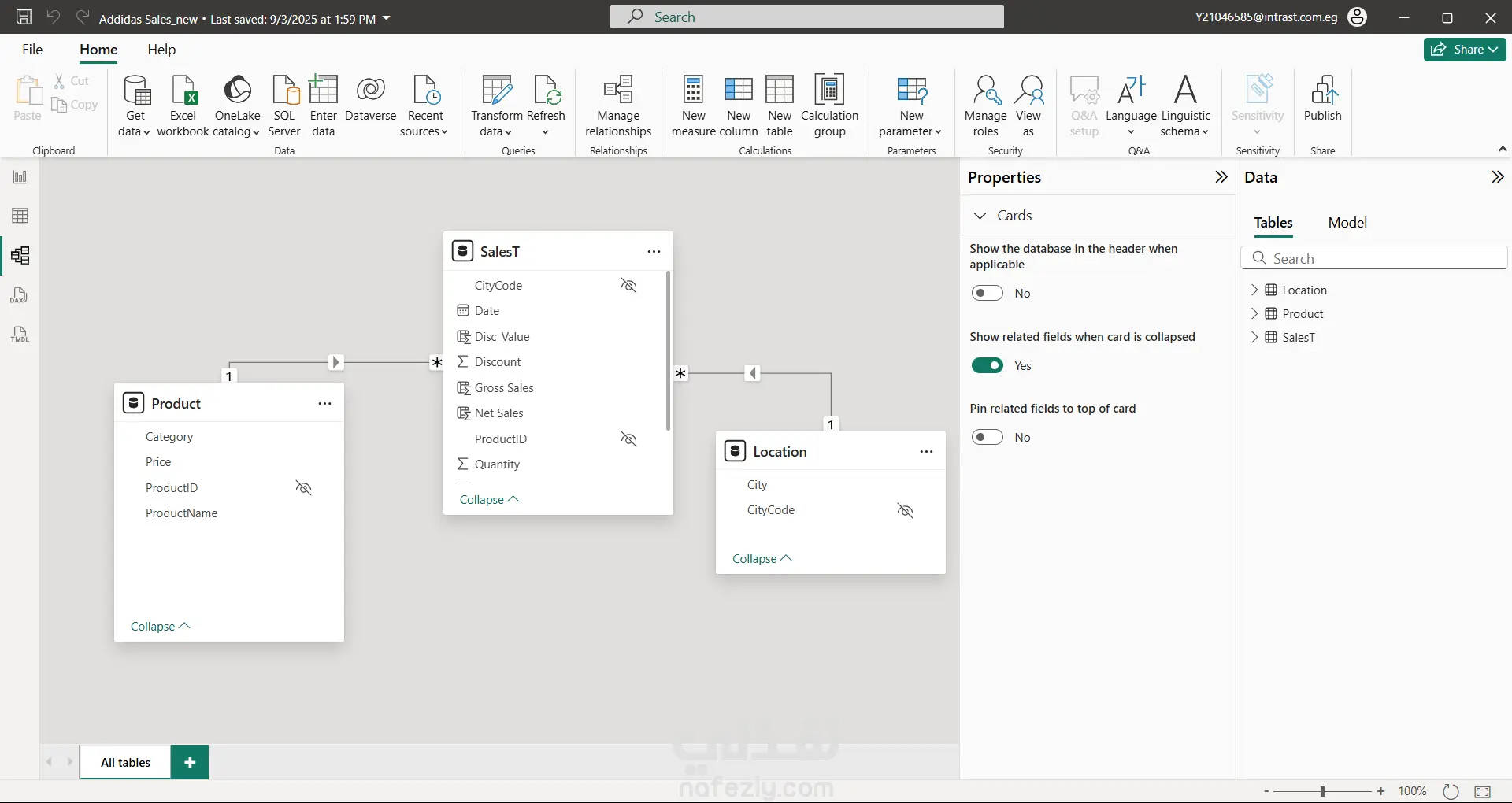Disable show related fields when collapsed
Image resolution: width=1512 pixels, height=803 pixels.
pos(987,365)
